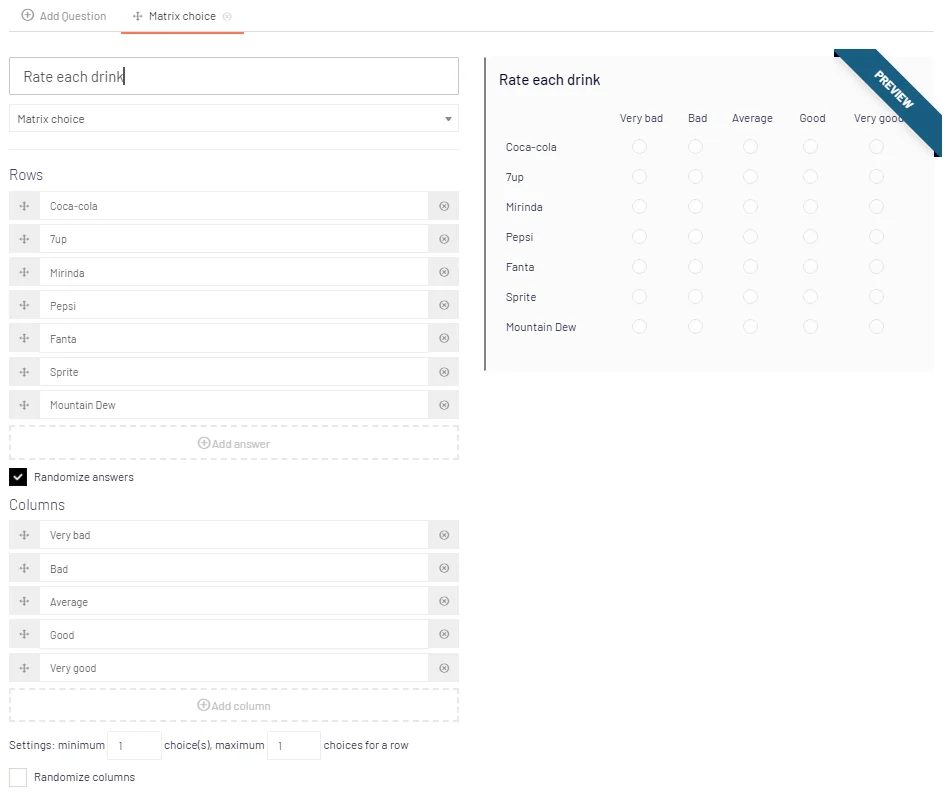
Task: Edit the Bad column text field
Action: (234, 568)
